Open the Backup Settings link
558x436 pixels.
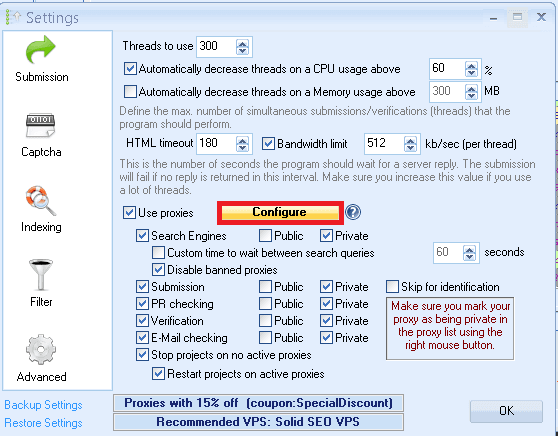pos(43,405)
